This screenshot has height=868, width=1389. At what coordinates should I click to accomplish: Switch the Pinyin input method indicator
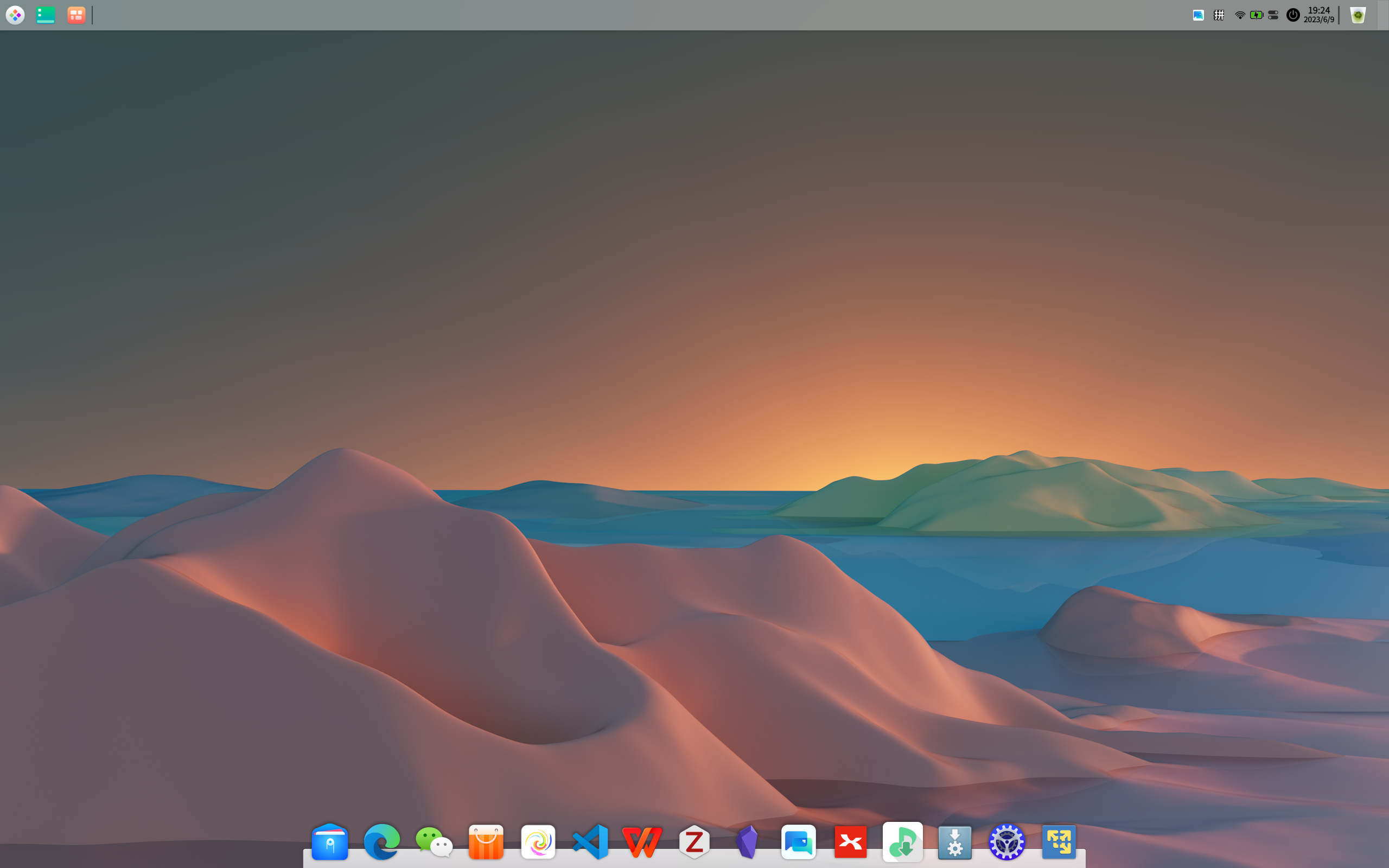click(x=1219, y=15)
